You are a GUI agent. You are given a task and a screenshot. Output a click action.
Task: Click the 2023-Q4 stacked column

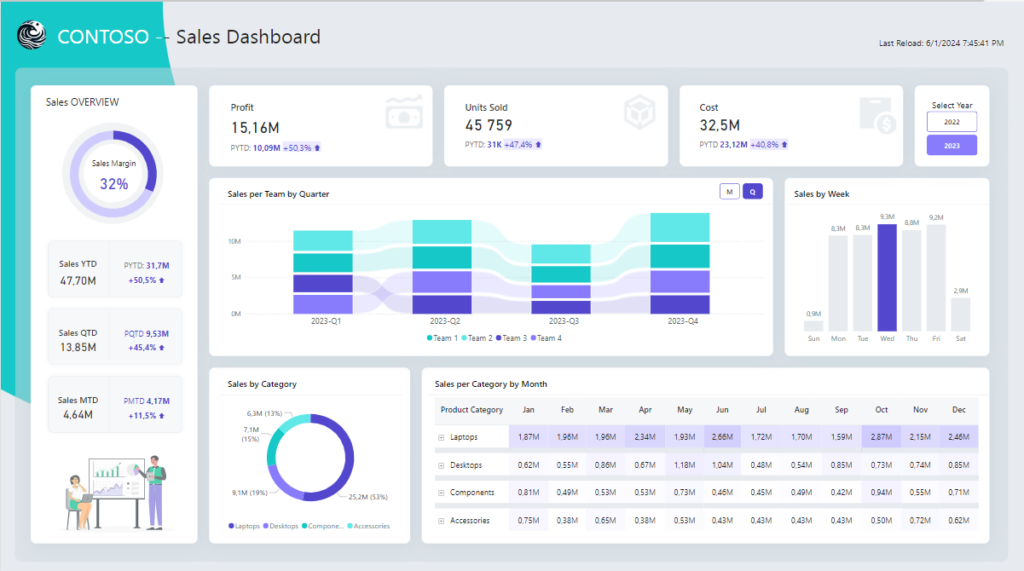(680, 263)
